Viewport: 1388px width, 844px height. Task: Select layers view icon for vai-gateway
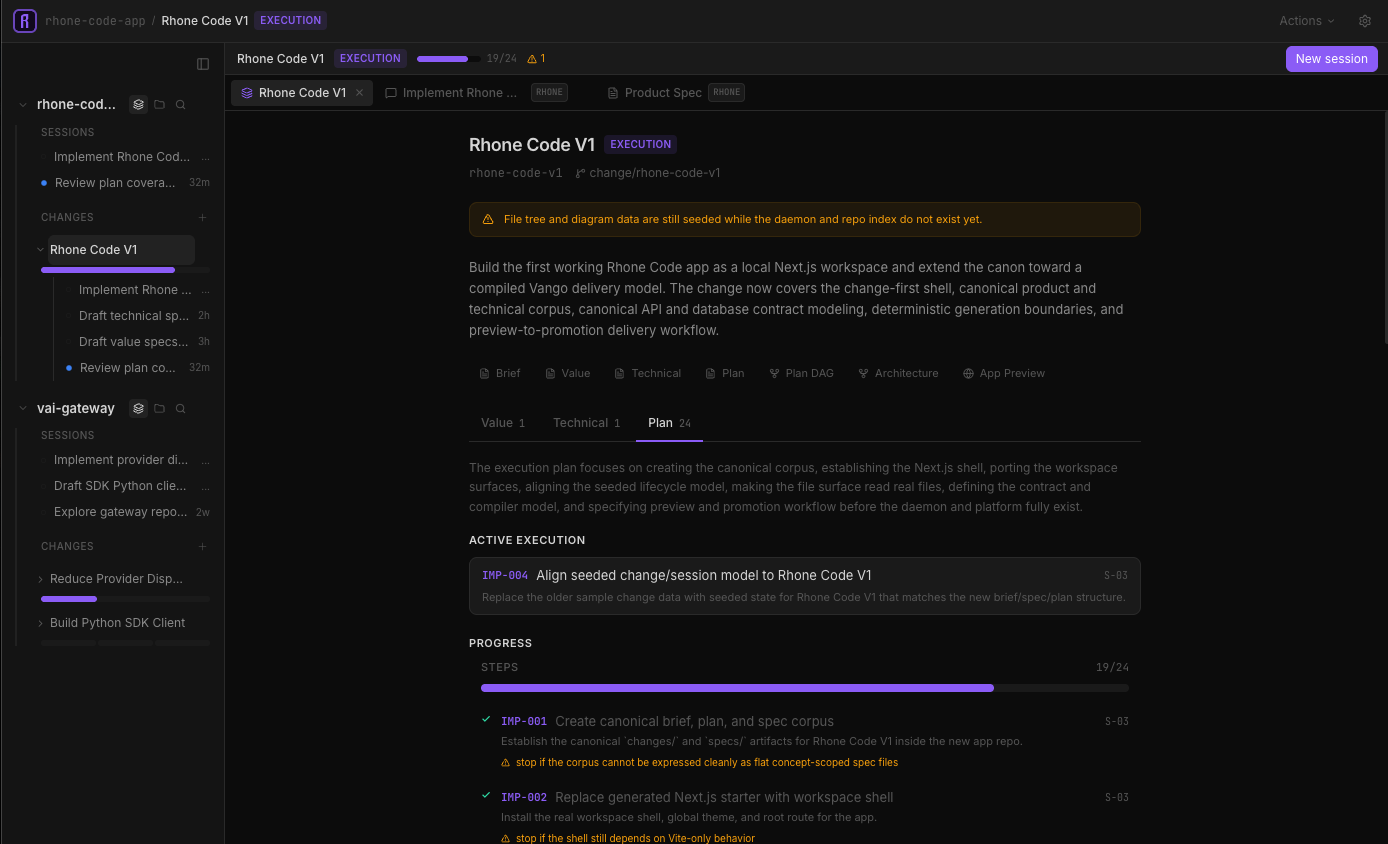pos(139,408)
